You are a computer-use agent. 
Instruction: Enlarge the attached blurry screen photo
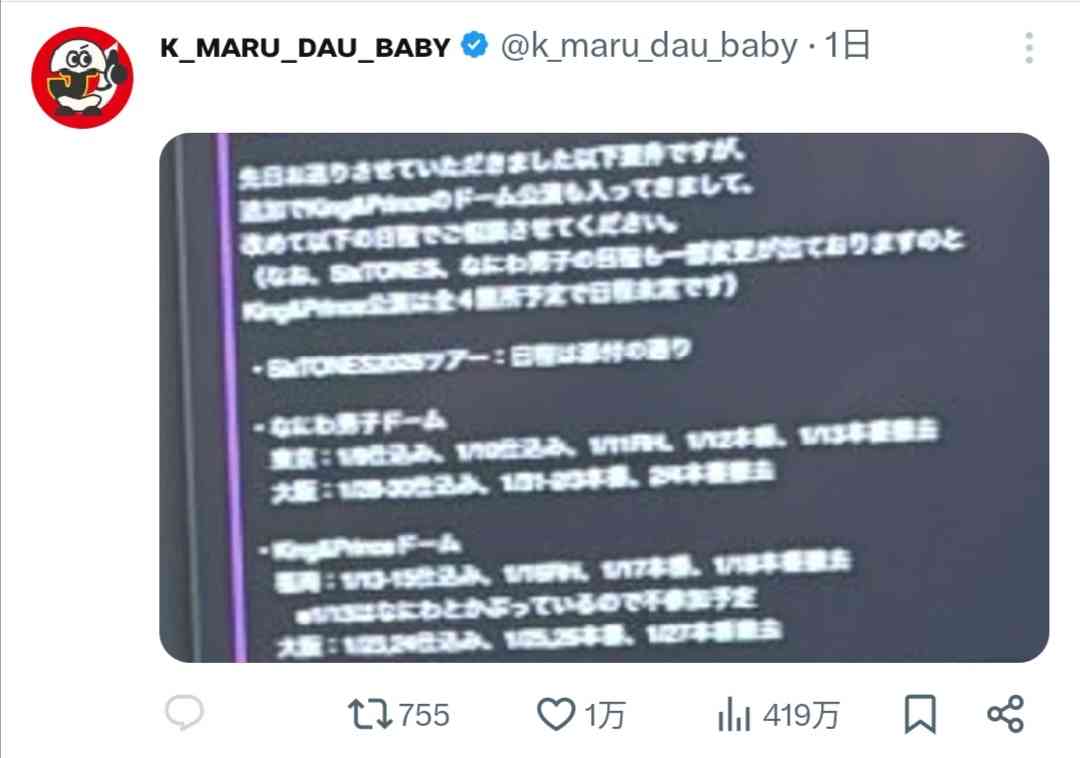tap(604, 397)
